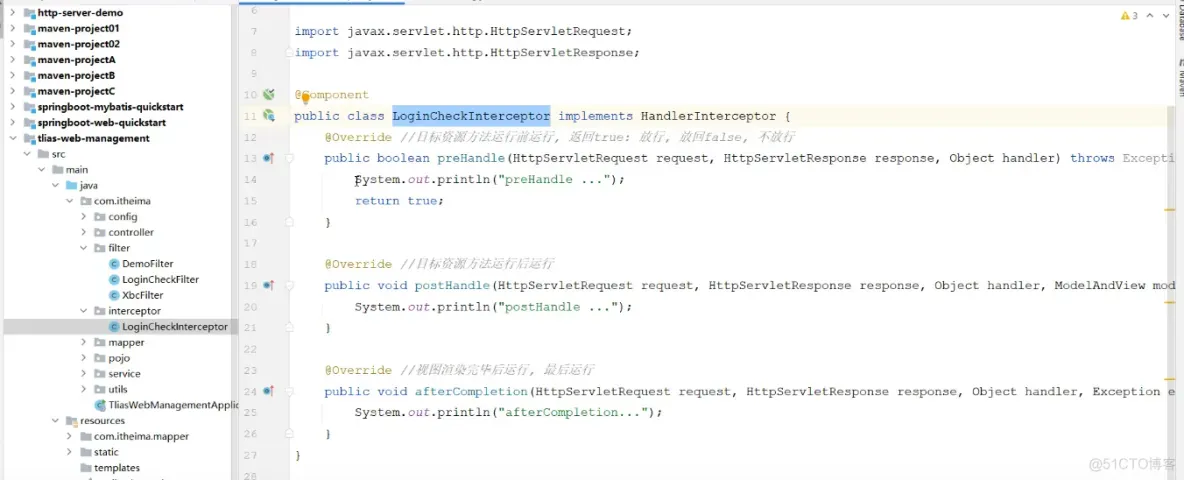Click the templates folder icon
This screenshot has width=1184, height=480.
click(x=86, y=467)
